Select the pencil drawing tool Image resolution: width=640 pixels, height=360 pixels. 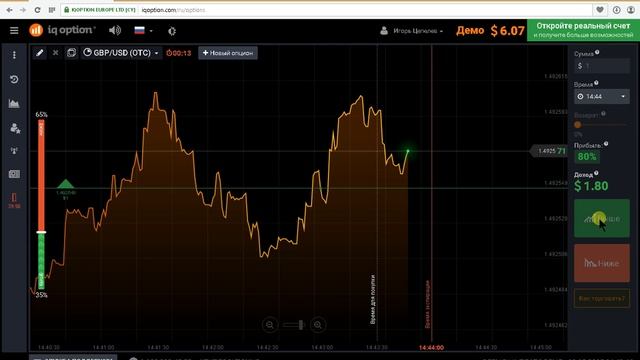[x=40, y=53]
